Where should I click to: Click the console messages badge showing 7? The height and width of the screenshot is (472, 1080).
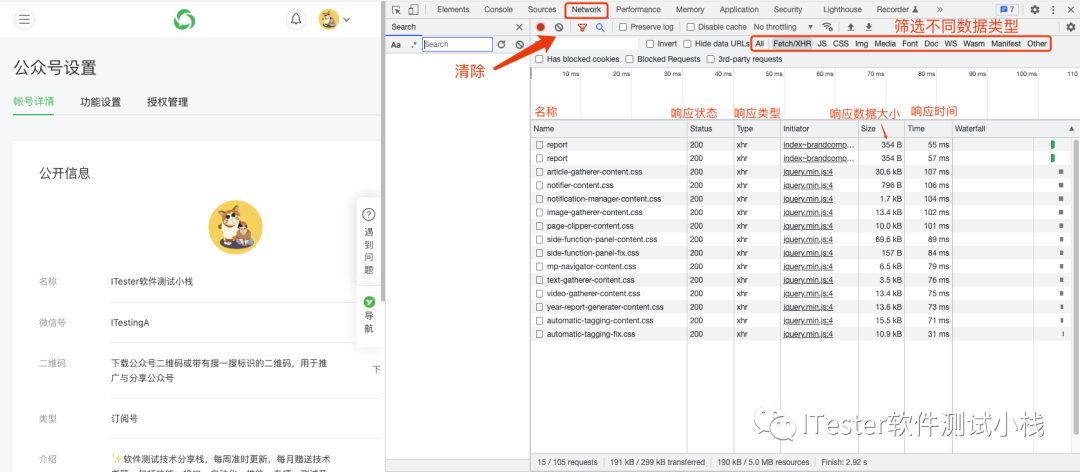(1006, 10)
